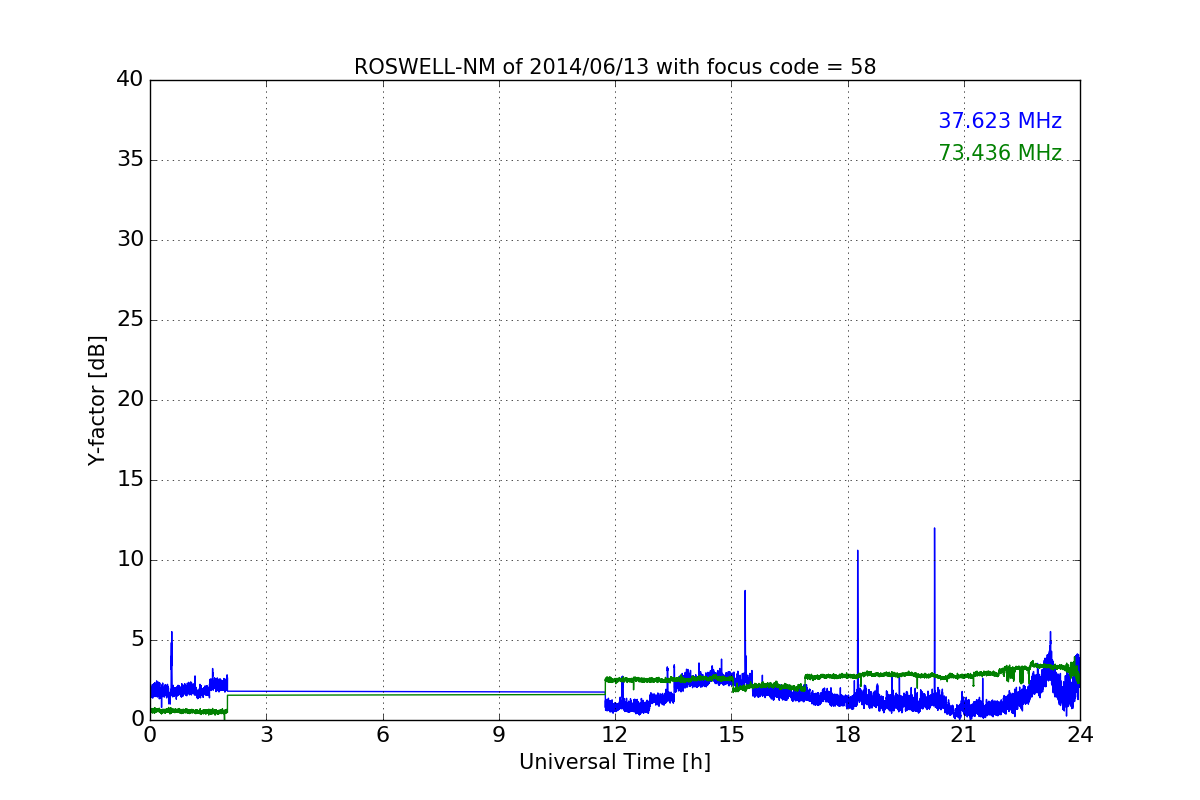Screen dimensions: 1200x800
Task: Click the y-axis tick label 15
Action: pos(129,480)
